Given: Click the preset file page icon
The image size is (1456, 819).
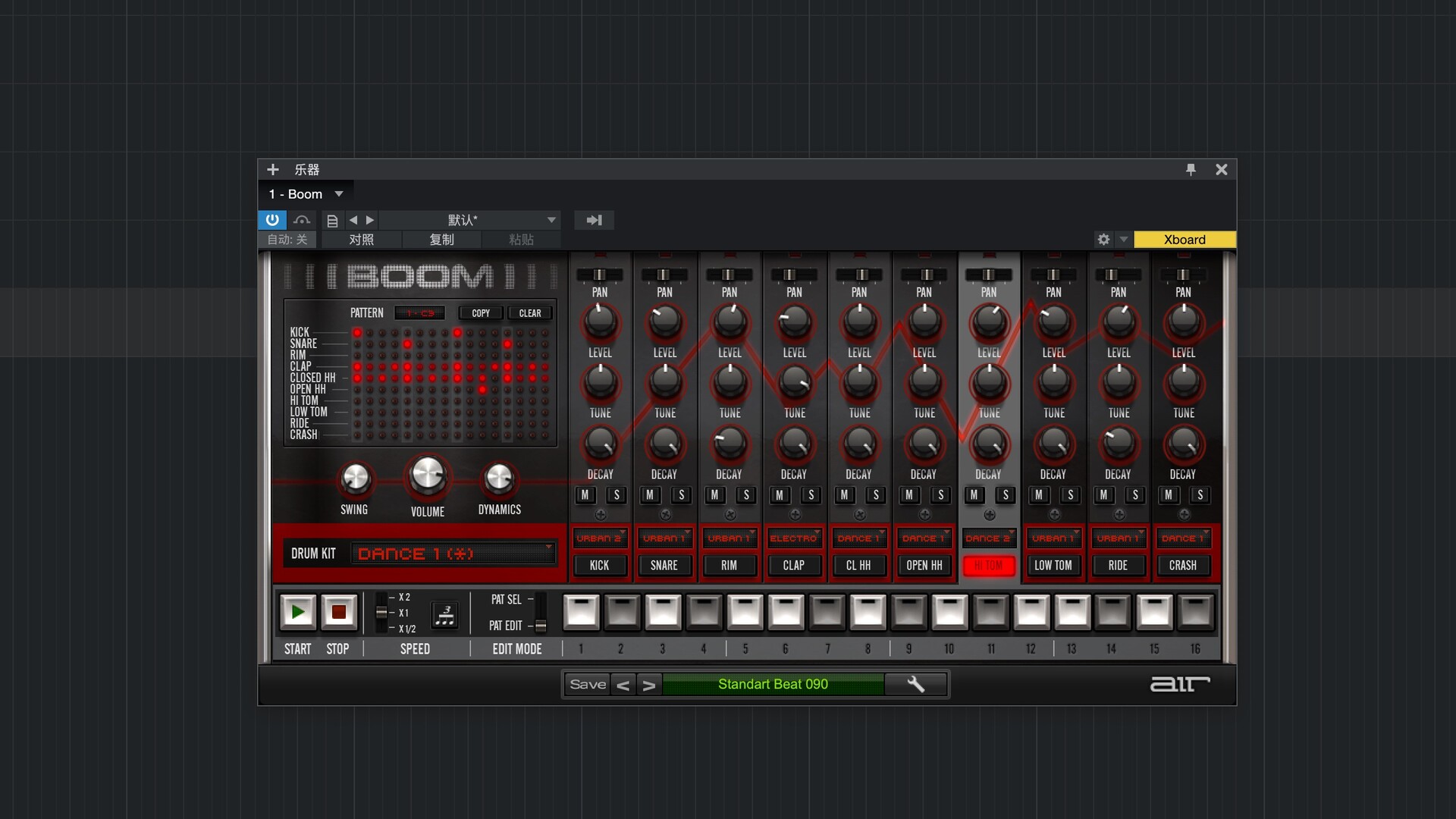Looking at the screenshot, I should pos(331,221).
